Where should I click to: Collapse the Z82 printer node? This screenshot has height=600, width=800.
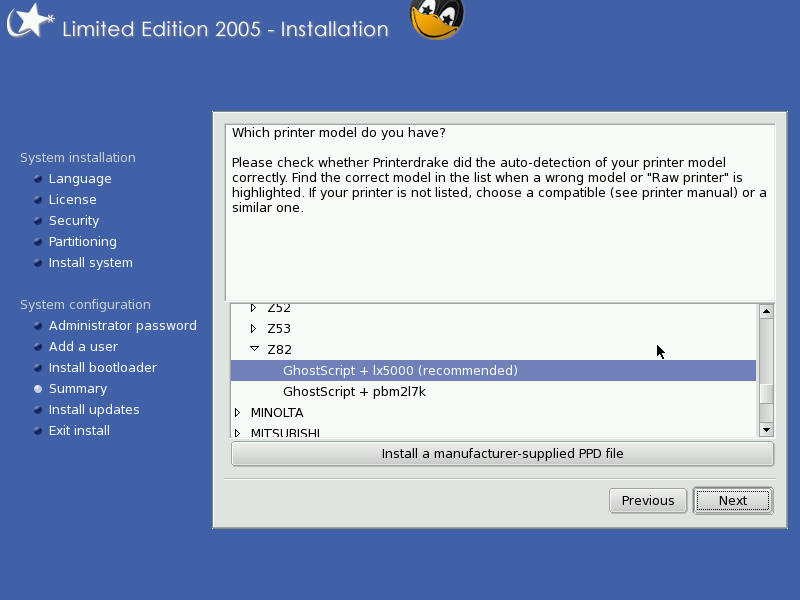point(254,349)
